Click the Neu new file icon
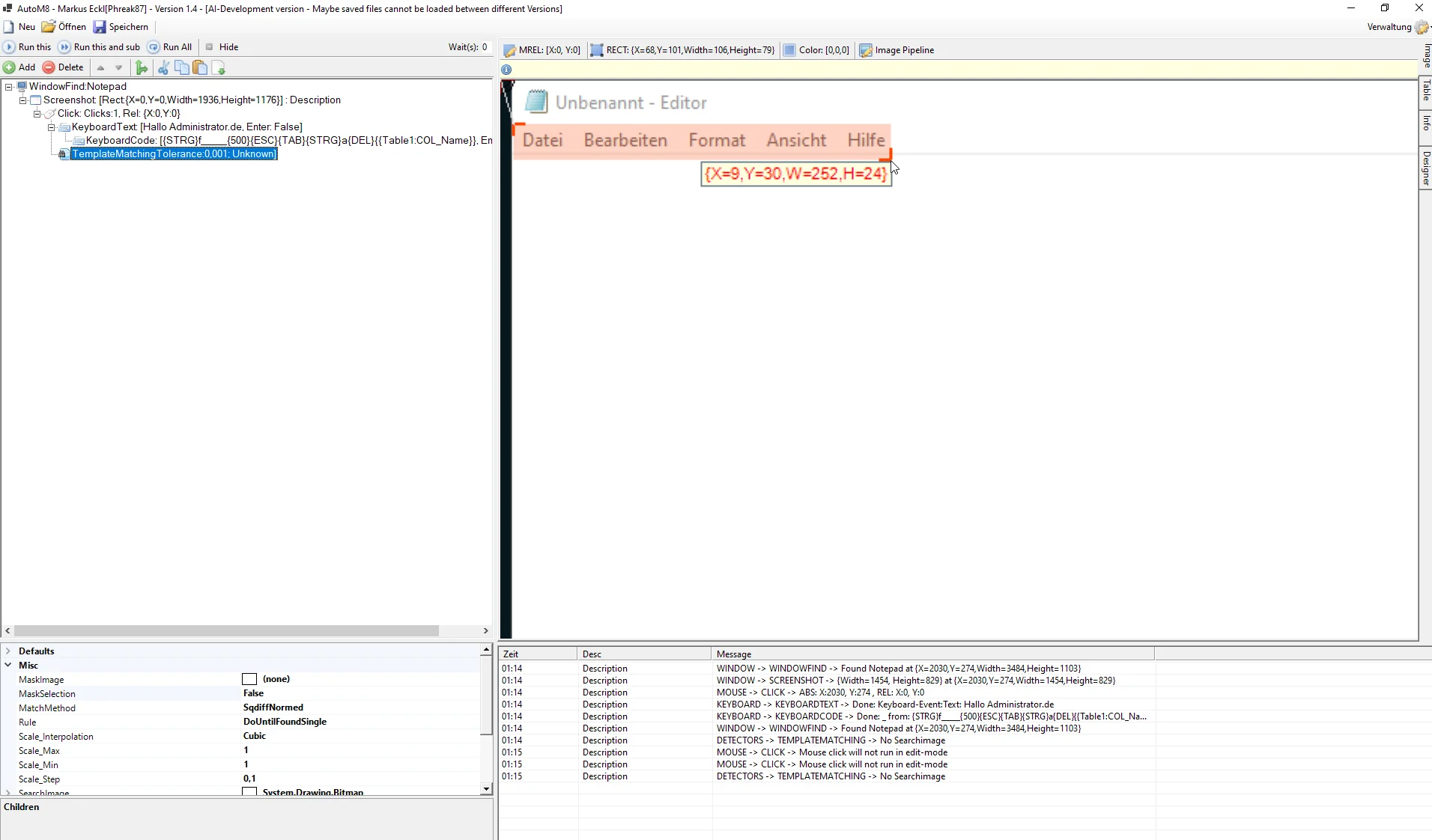 coord(9,27)
